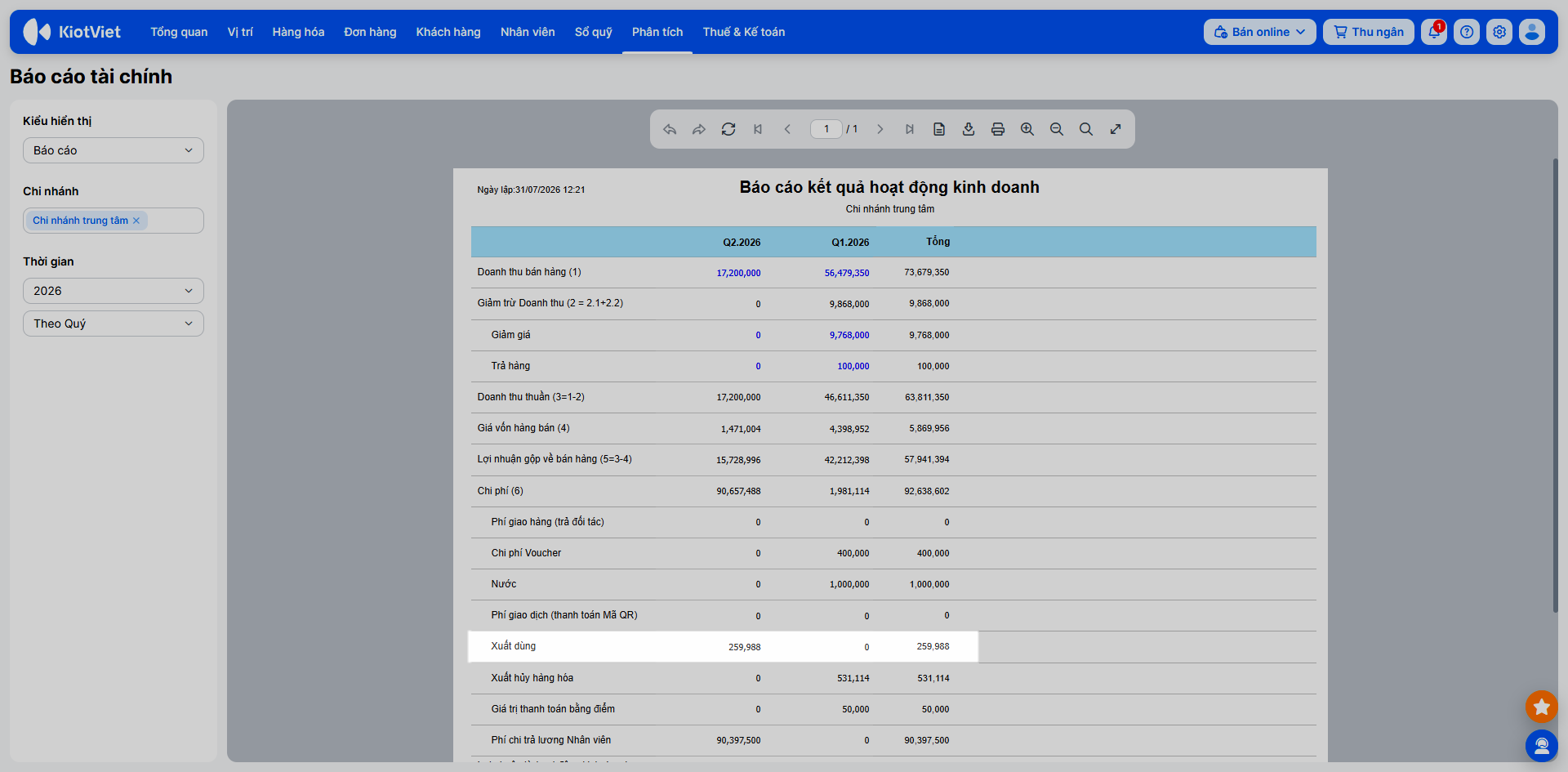Click the Thu ngân button
The width and height of the screenshot is (1568, 772).
[x=1369, y=32]
